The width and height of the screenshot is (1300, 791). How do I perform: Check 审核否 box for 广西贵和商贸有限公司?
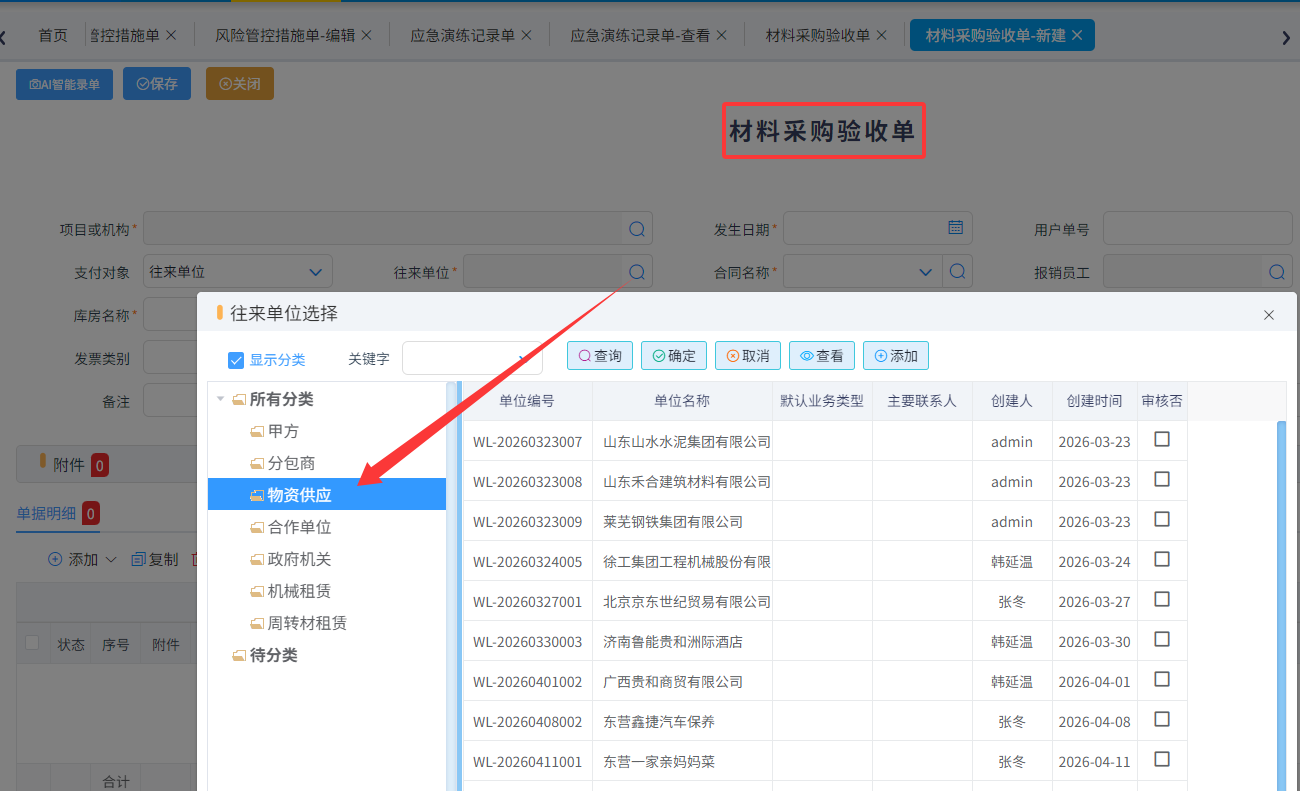pos(1162,679)
